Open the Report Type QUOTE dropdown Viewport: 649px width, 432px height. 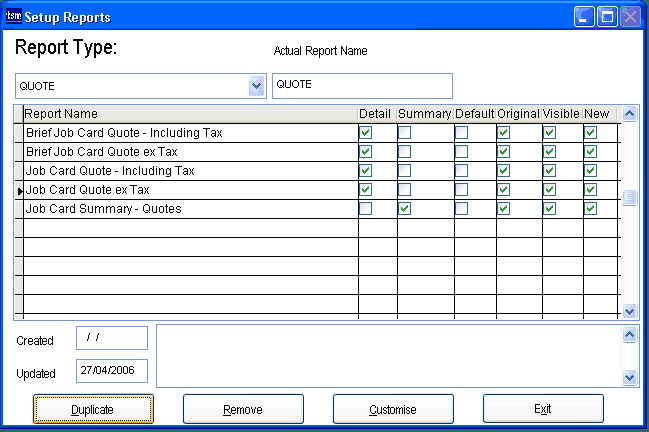(x=256, y=86)
